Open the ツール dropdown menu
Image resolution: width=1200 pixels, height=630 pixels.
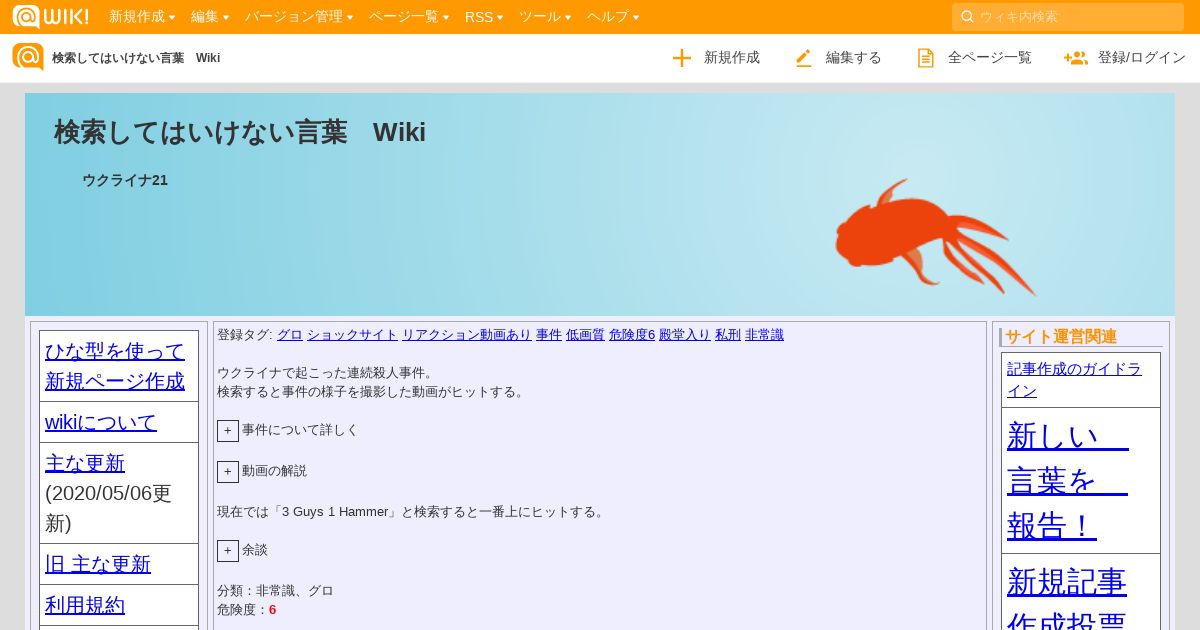(x=545, y=17)
